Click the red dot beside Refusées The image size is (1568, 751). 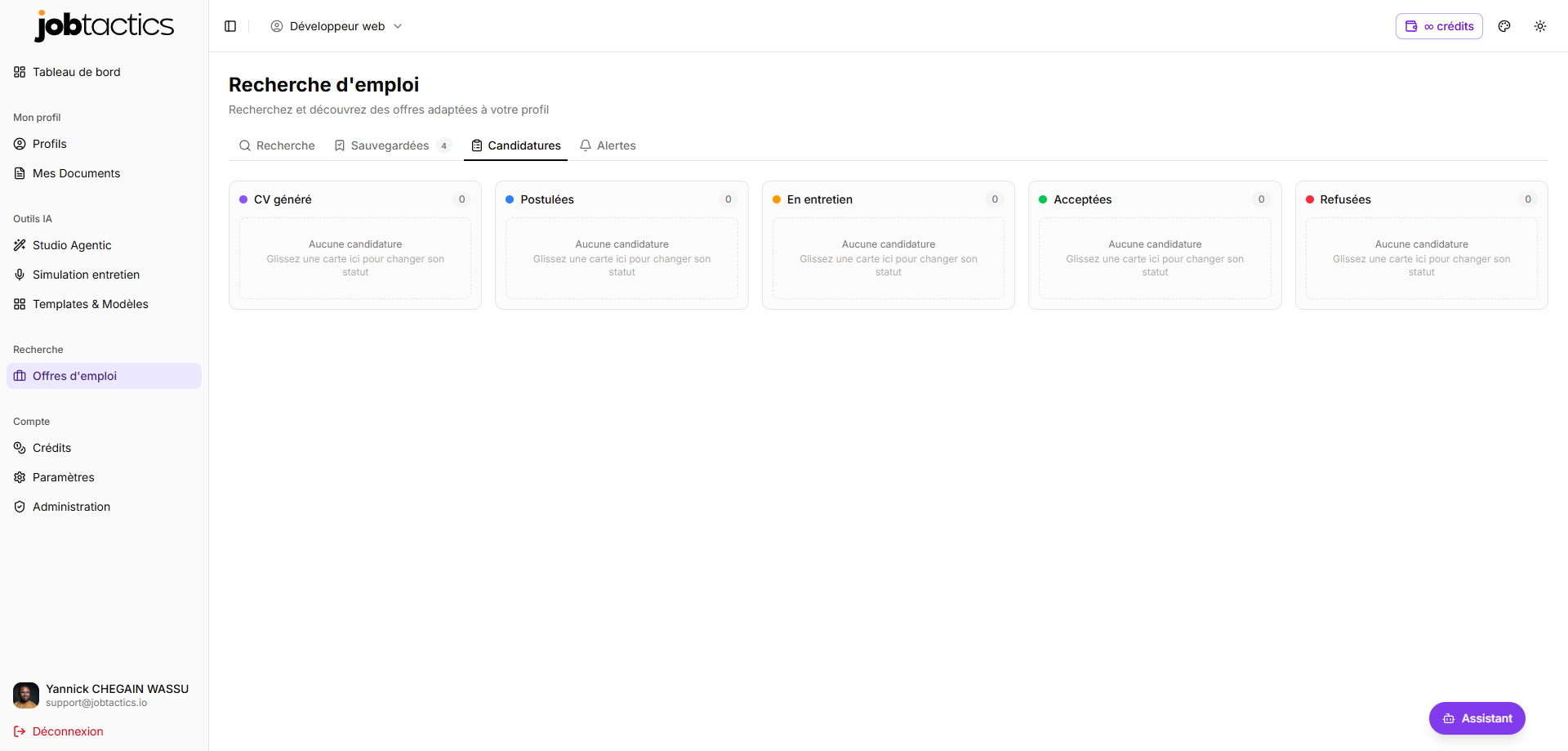1310,199
